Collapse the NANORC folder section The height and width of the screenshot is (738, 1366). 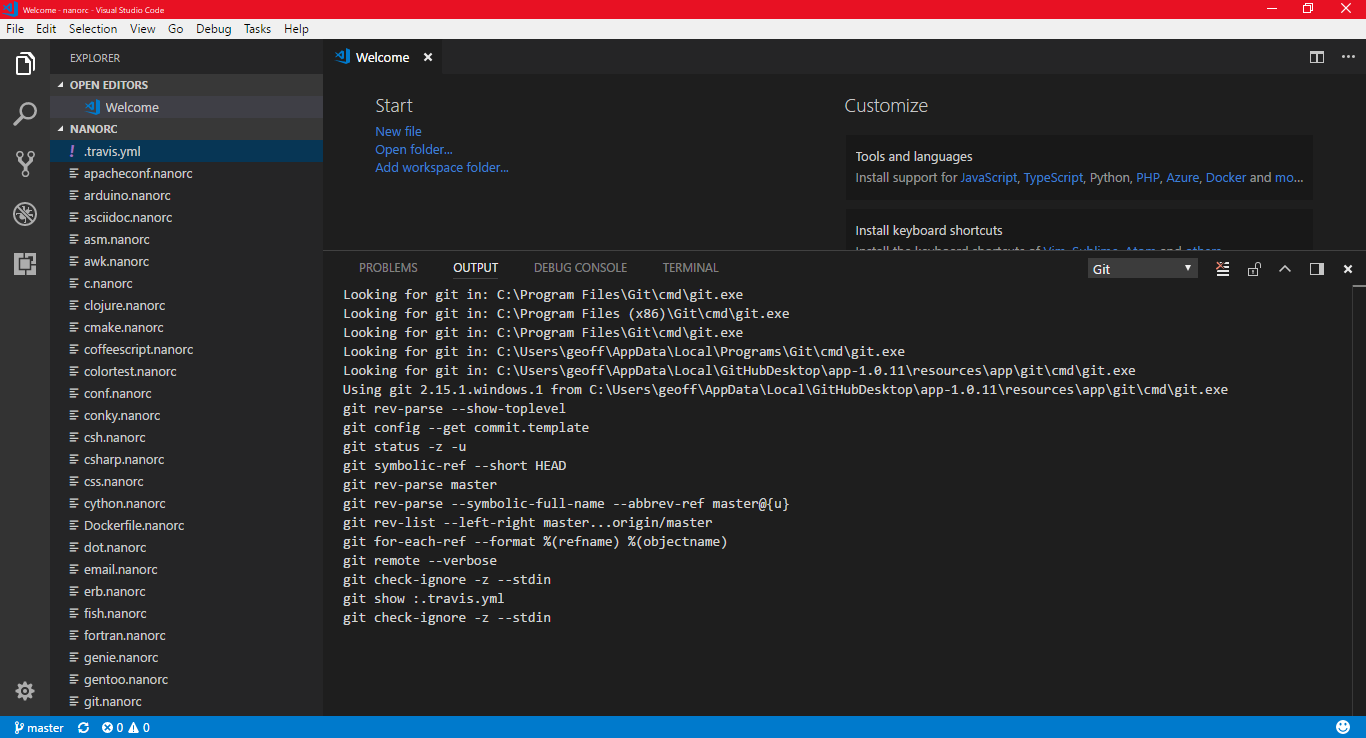pos(186,129)
